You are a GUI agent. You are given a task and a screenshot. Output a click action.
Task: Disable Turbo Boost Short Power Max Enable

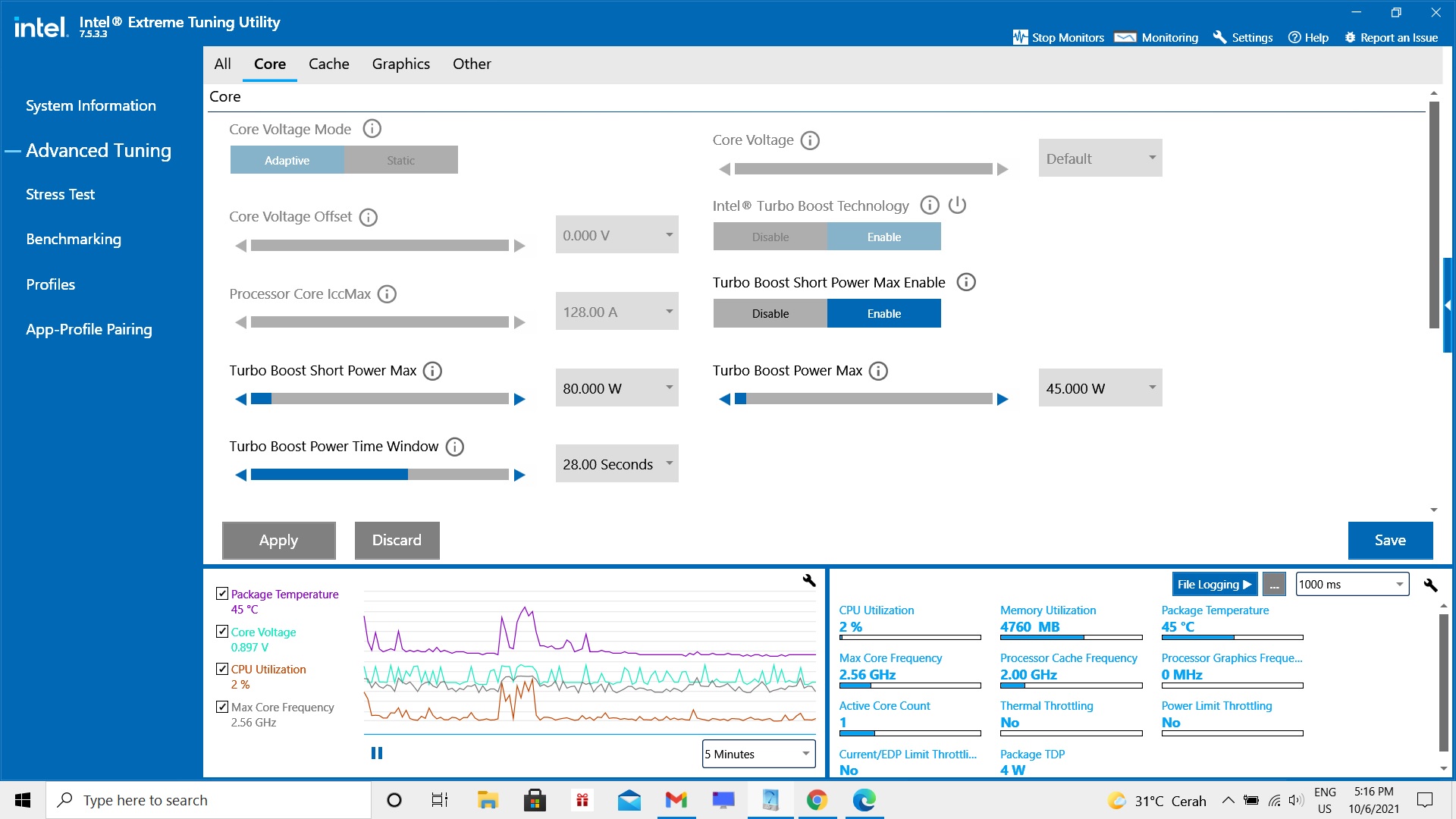coord(770,313)
